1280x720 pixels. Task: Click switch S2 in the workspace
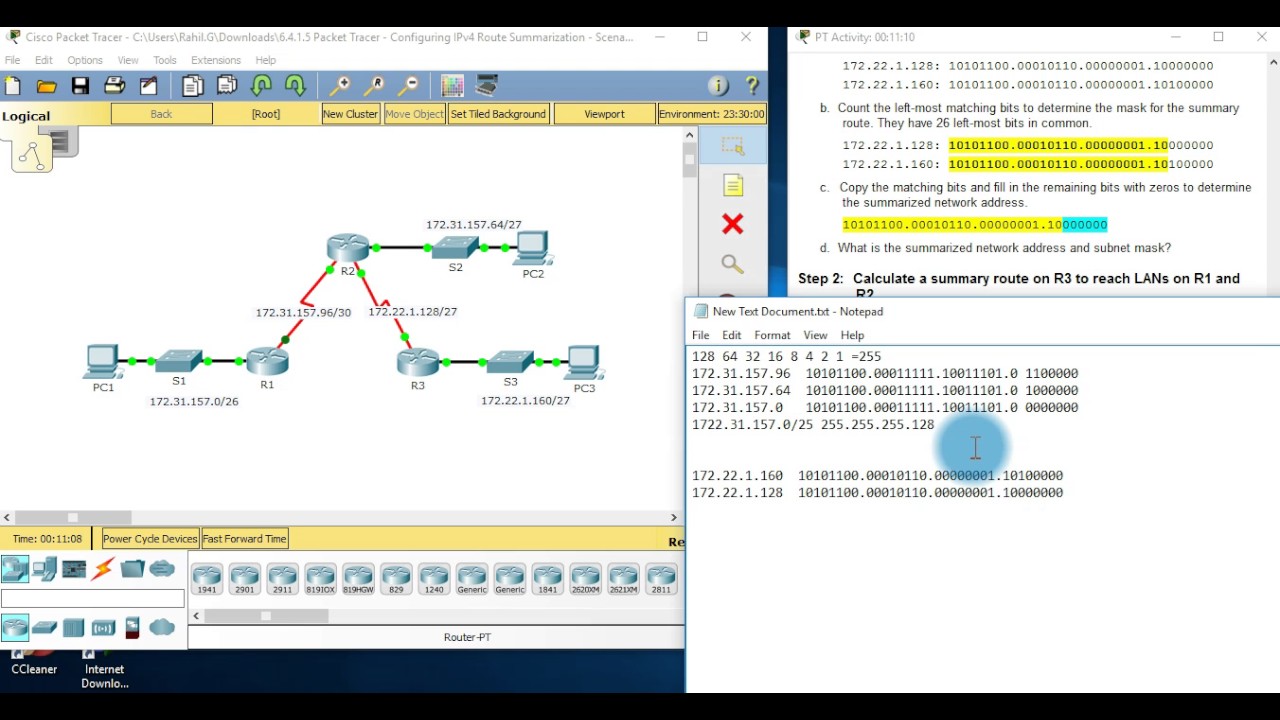pos(456,249)
